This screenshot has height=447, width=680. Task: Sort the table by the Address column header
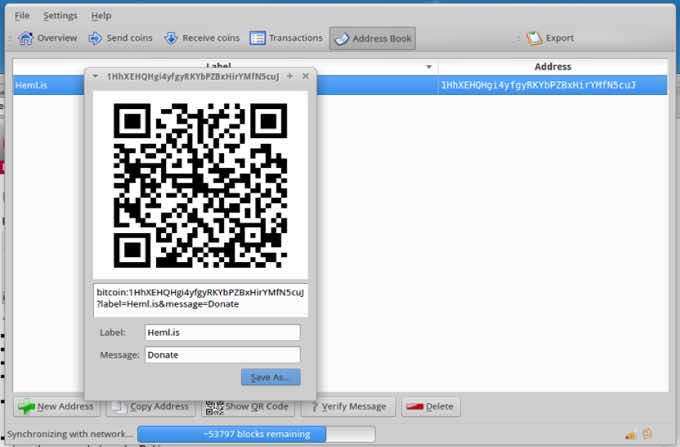pyautogui.click(x=553, y=67)
